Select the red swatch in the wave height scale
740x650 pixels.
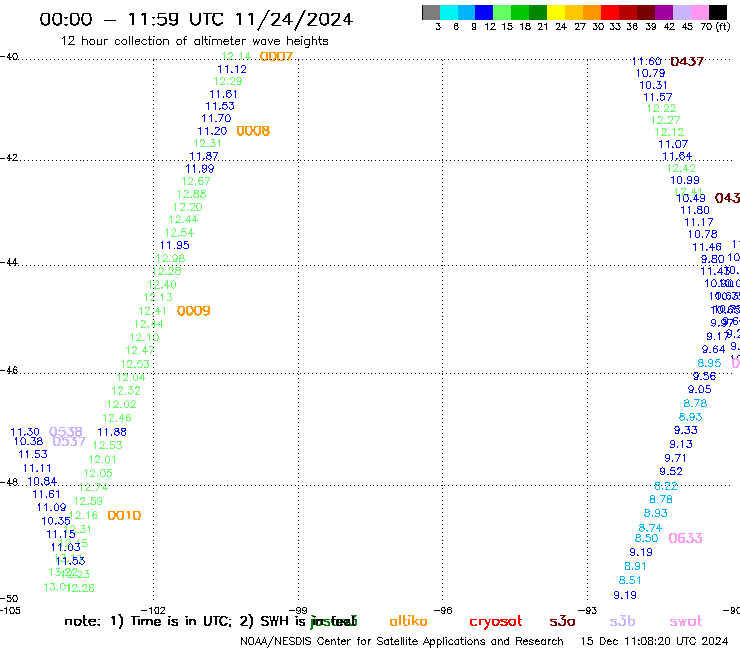(610, 12)
